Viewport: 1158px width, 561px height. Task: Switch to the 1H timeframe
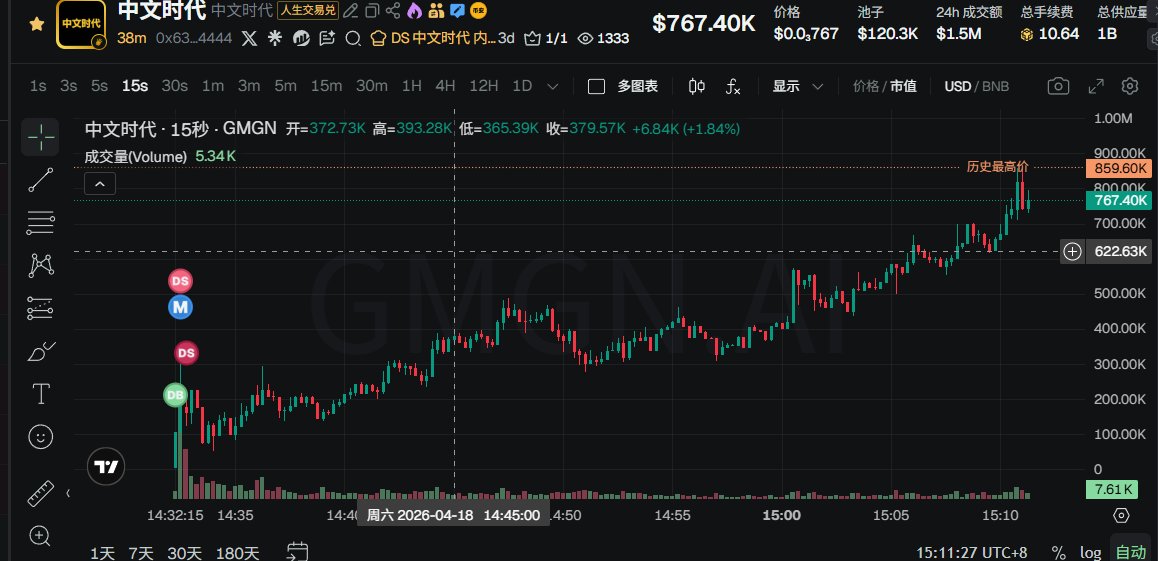pyautogui.click(x=411, y=86)
